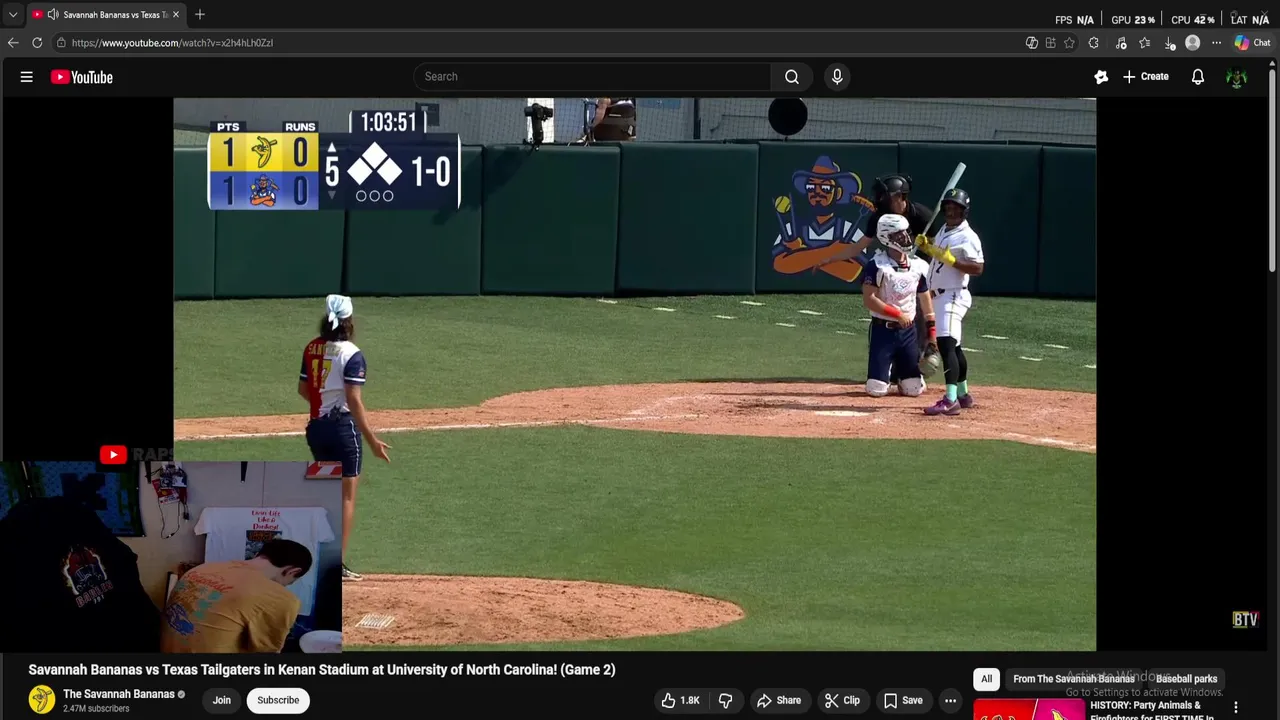Open YouTube notifications bell
The height and width of the screenshot is (720, 1280).
coord(1198,77)
